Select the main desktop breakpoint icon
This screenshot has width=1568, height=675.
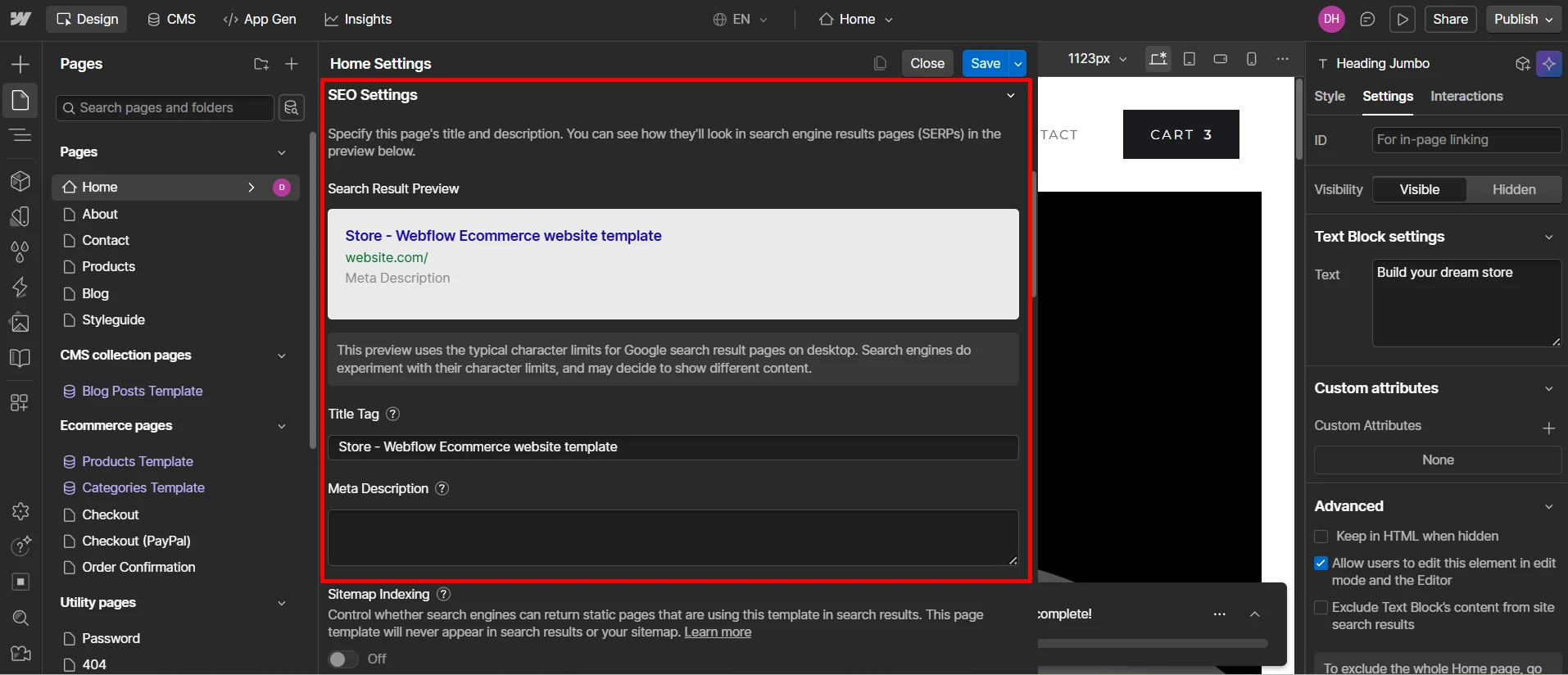(x=1158, y=59)
